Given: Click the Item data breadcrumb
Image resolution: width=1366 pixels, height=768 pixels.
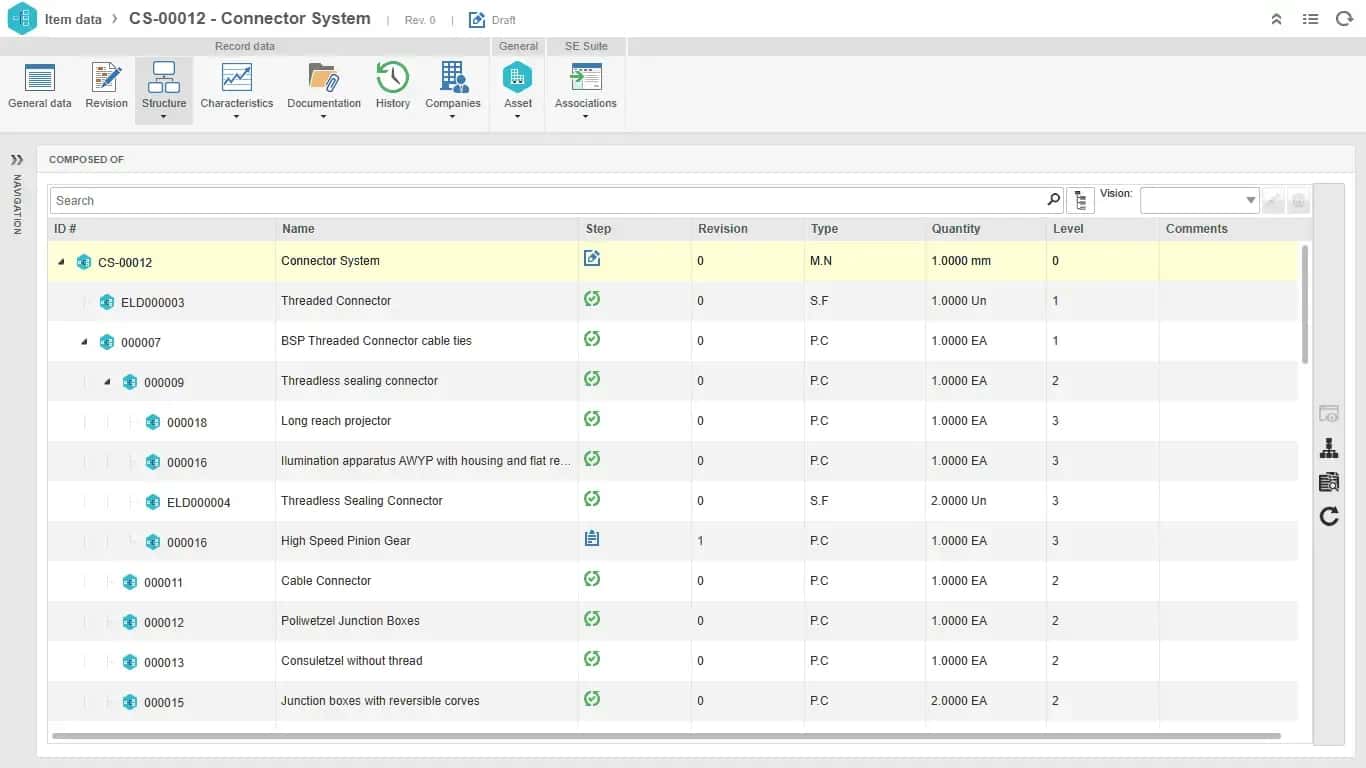Looking at the screenshot, I should pyautogui.click(x=73, y=19).
